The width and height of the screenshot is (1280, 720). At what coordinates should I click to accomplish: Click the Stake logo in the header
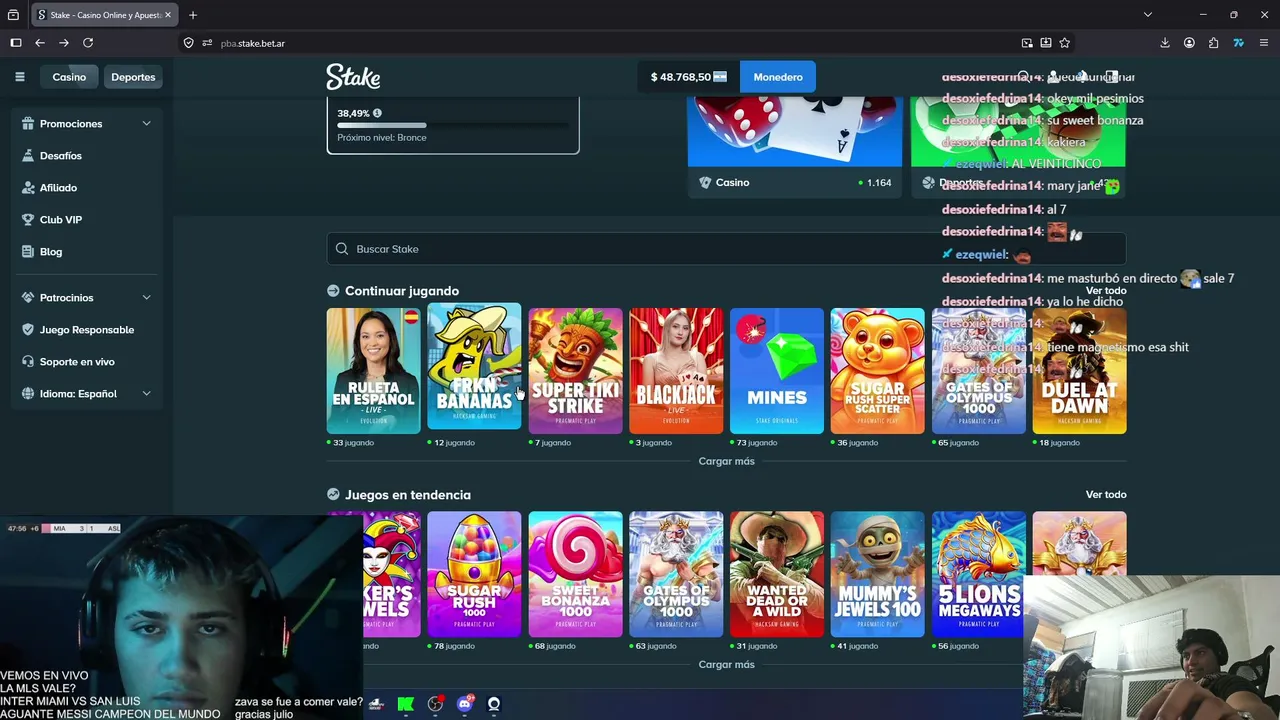click(x=353, y=77)
